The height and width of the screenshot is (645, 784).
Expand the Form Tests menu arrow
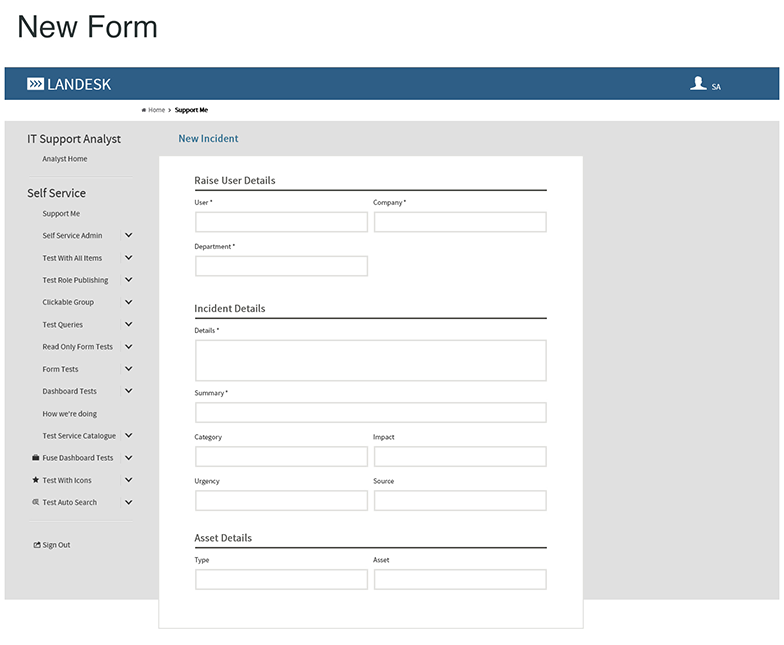pyautogui.click(x=128, y=369)
